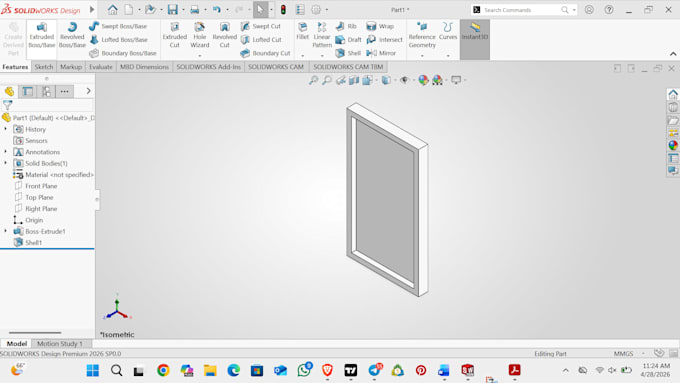Select the Mirror tool
680x383 pixels.
(x=381, y=53)
